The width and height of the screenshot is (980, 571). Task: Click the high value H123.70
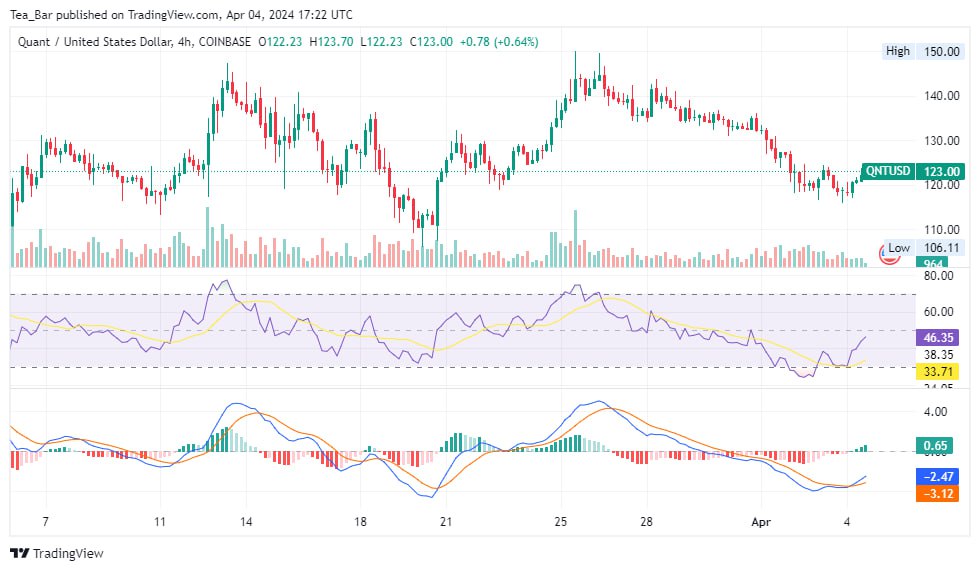pyautogui.click(x=331, y=42)
